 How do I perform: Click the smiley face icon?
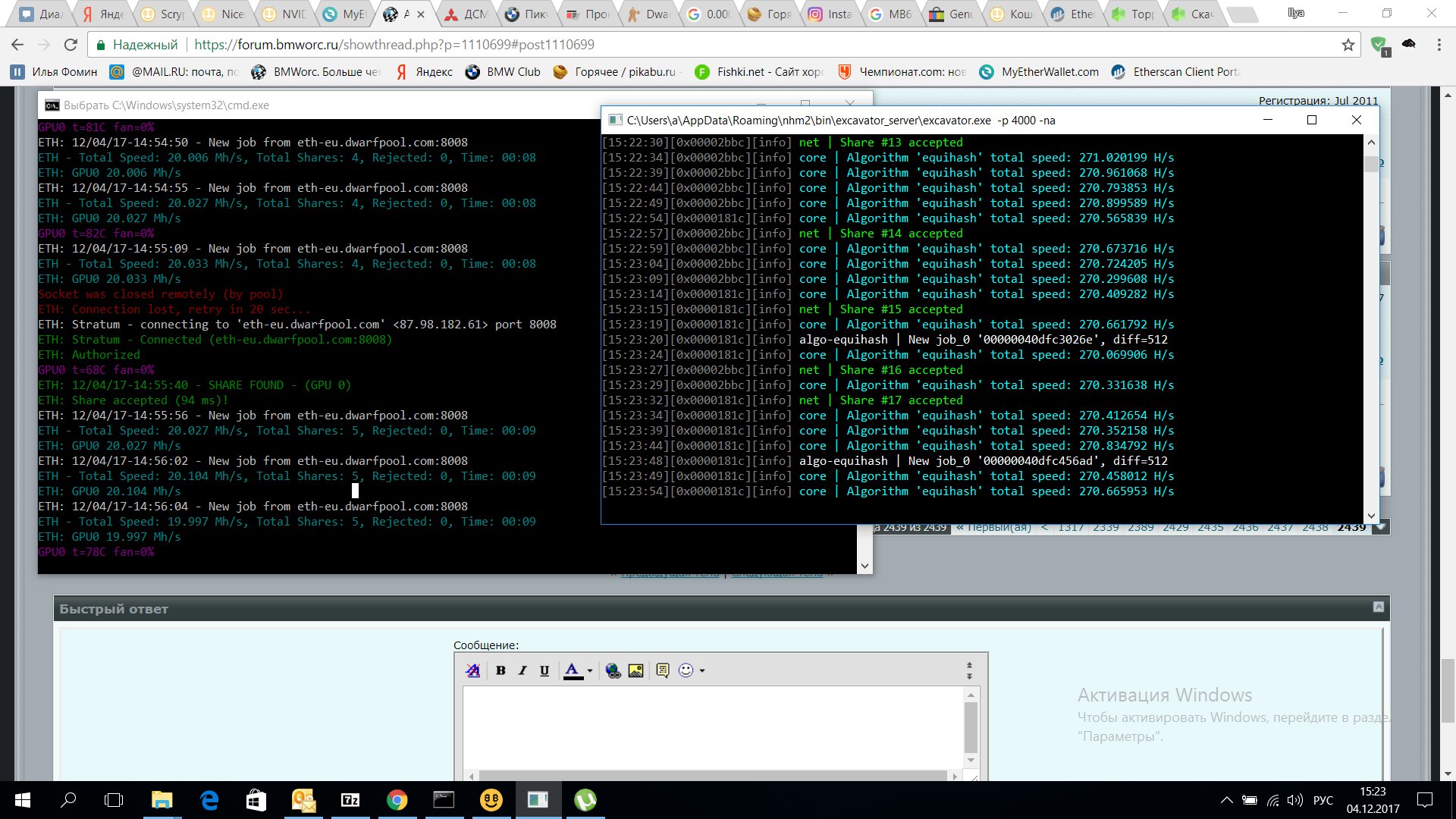click(x=686, y=670)
